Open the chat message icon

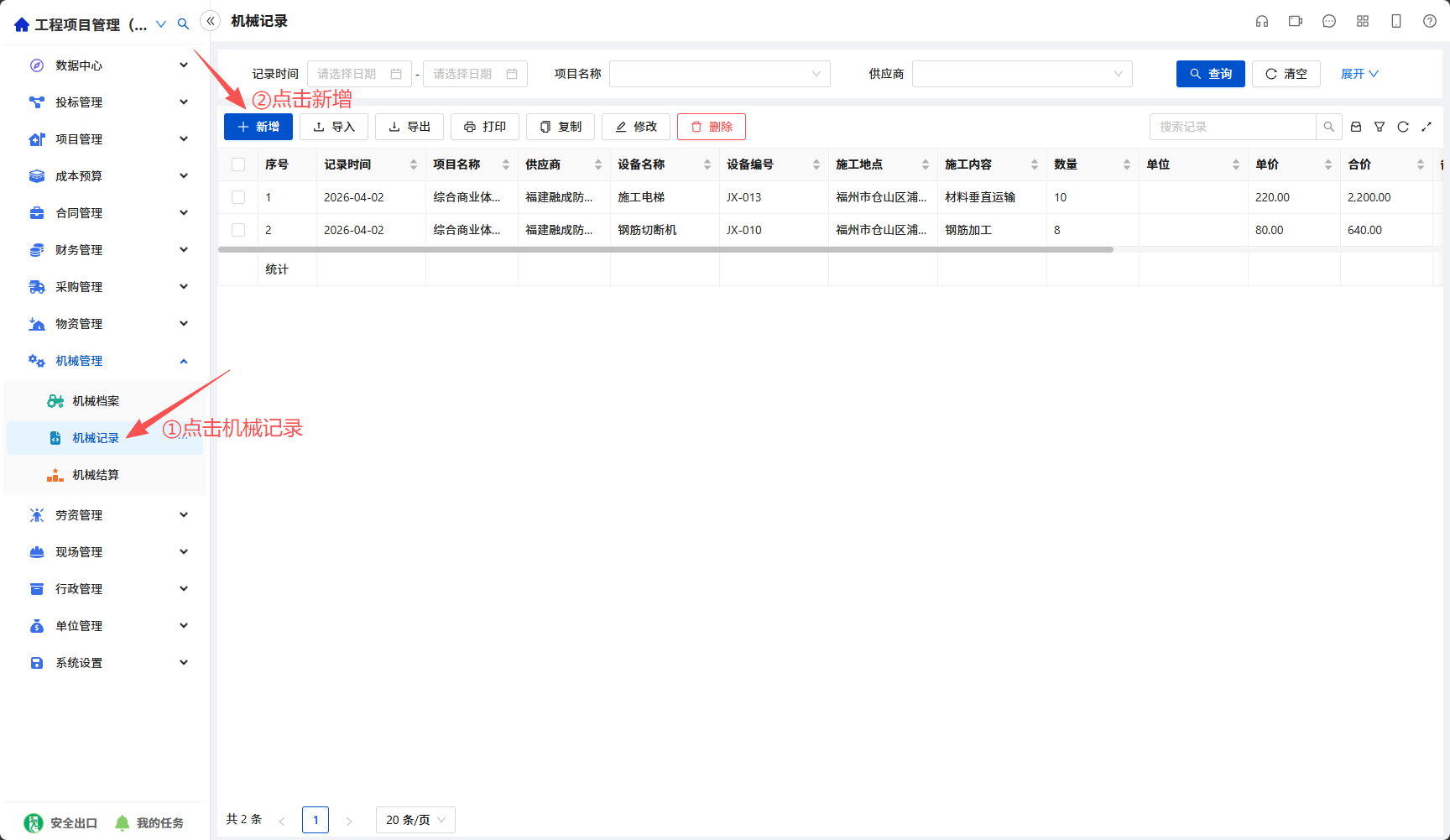(x=1329, y=21)
